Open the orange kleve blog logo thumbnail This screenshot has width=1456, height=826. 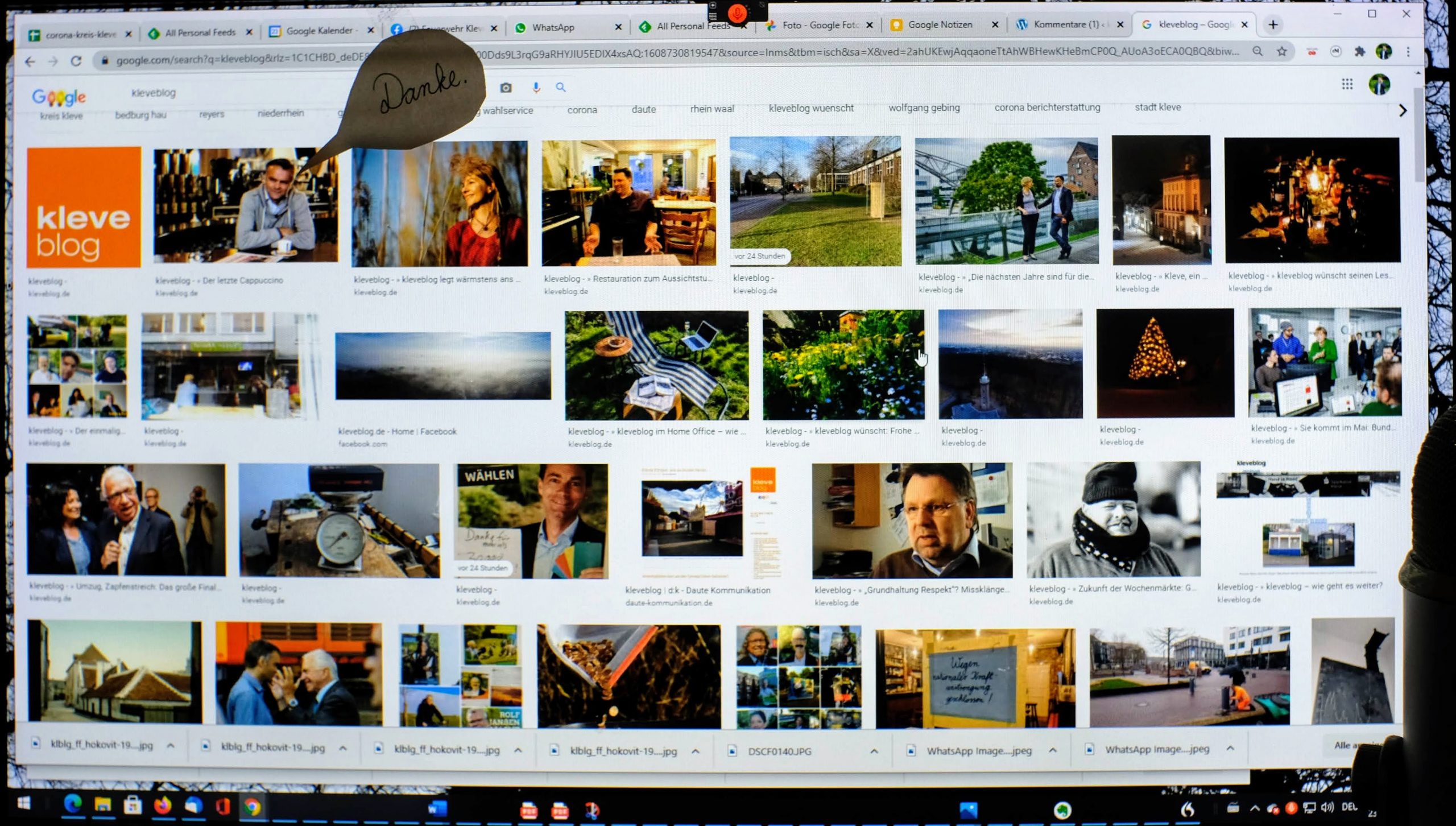point(84,208)
